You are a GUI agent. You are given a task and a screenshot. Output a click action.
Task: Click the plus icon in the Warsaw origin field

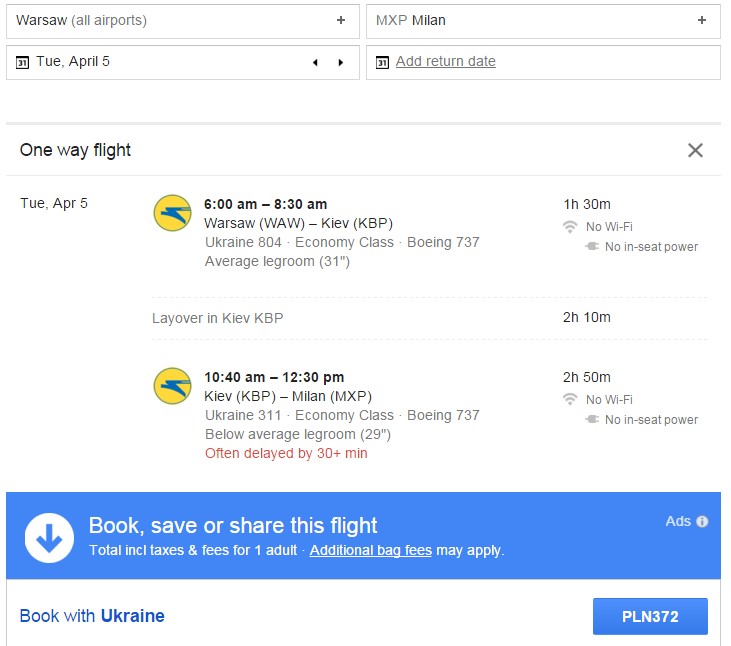[x=341, y=21]
